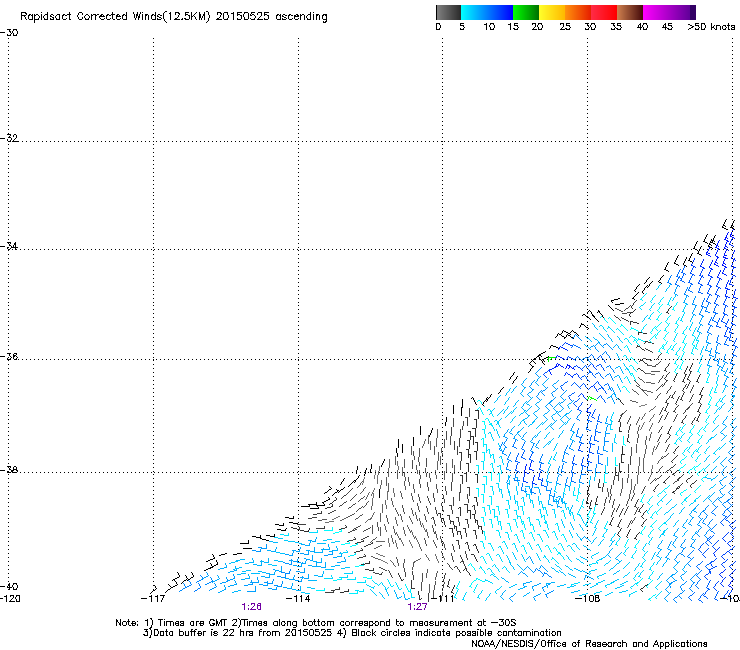Click the '10' legend scale label
Viewport: 740px width, 650px height.
click(489, 27)
